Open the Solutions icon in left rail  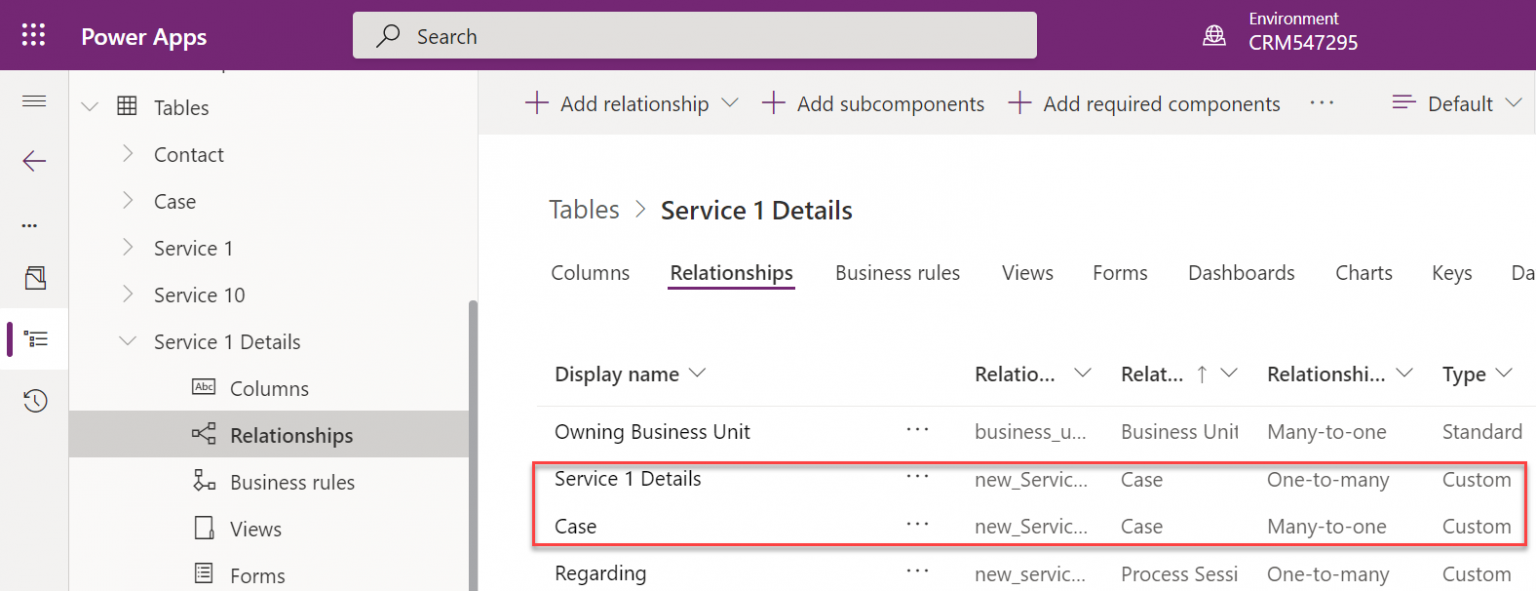(35, 278)
